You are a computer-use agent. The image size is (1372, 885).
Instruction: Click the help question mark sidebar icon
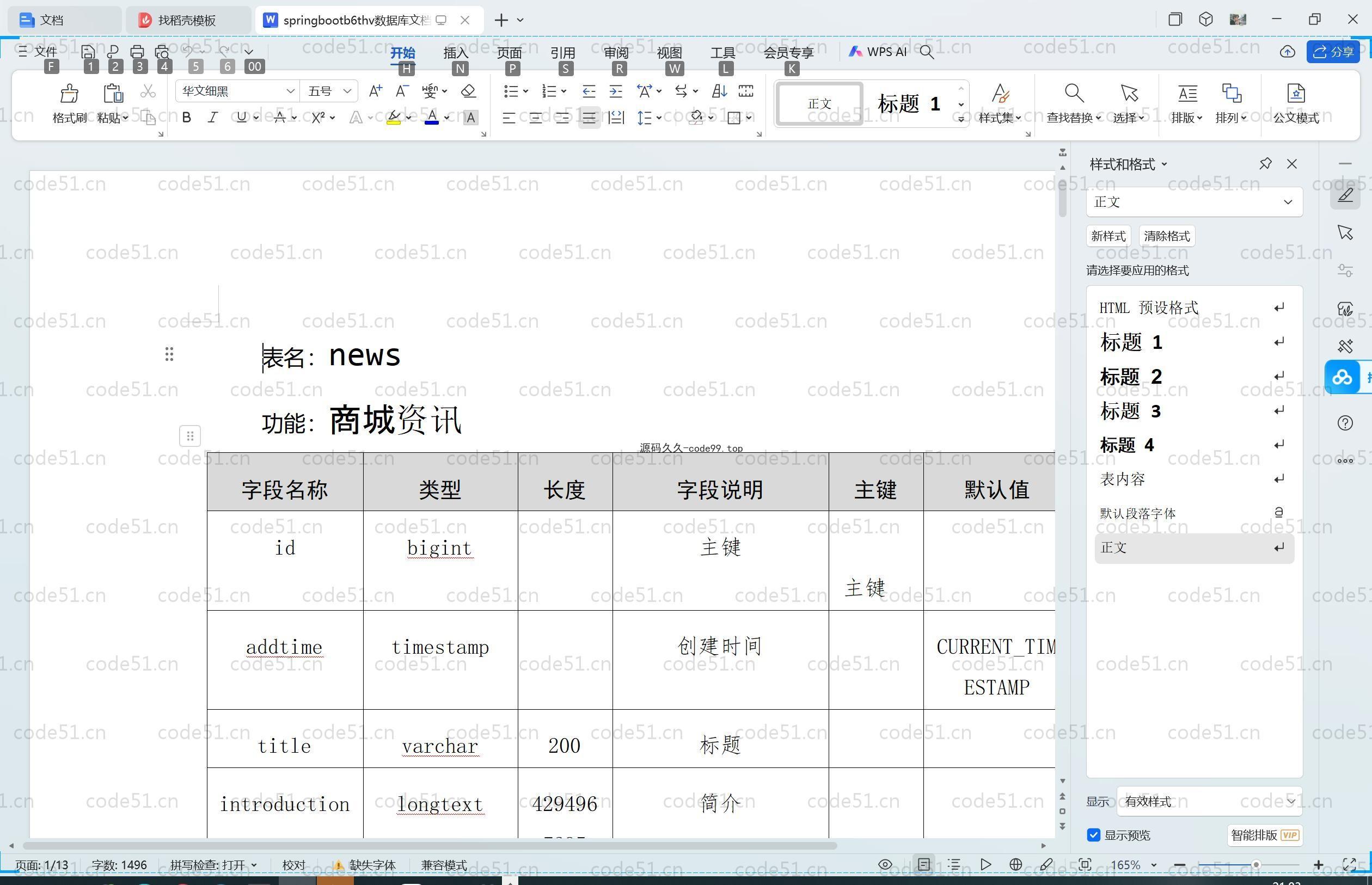tap(1345, 423)
